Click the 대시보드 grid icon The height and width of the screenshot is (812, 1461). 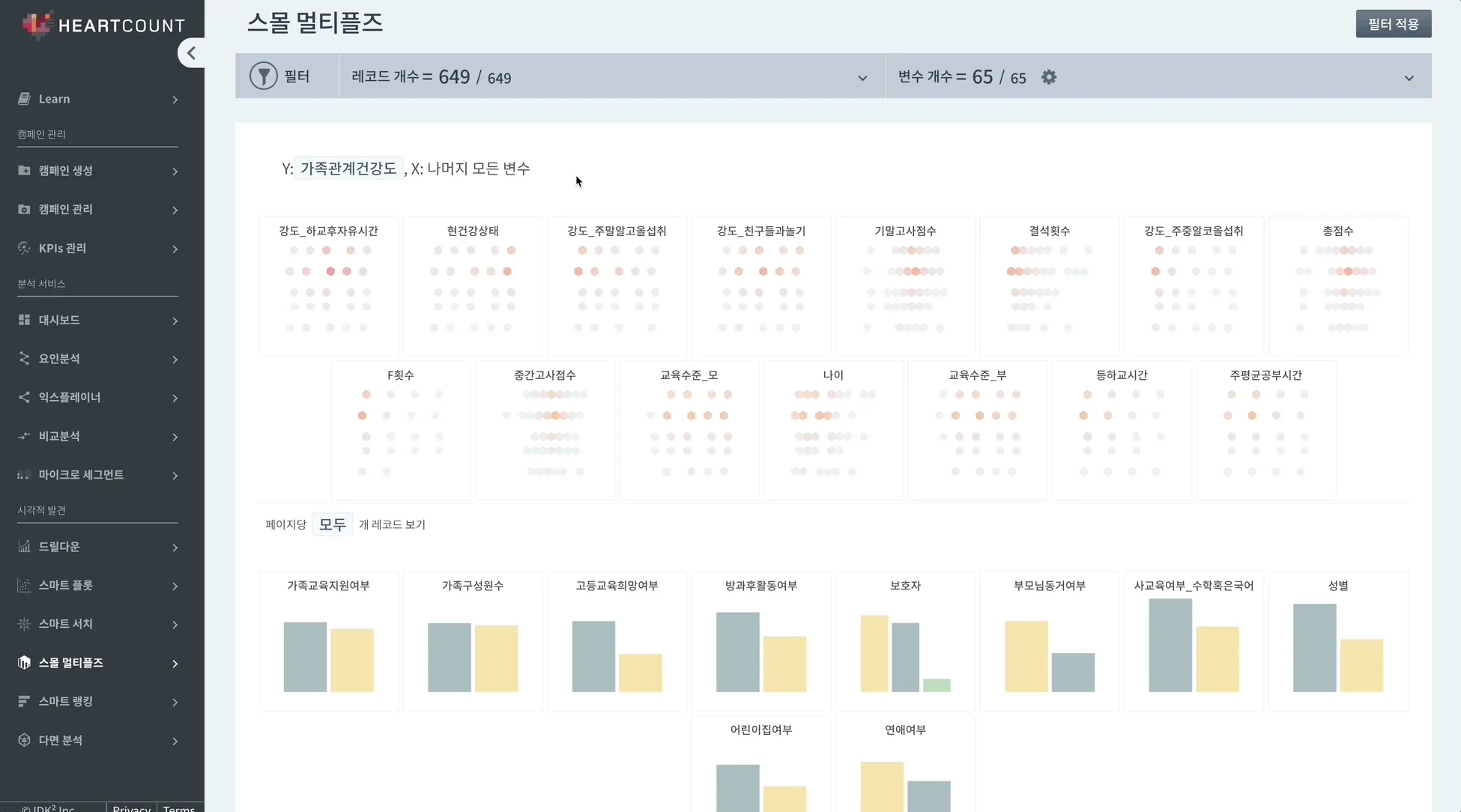pos(24,320)
